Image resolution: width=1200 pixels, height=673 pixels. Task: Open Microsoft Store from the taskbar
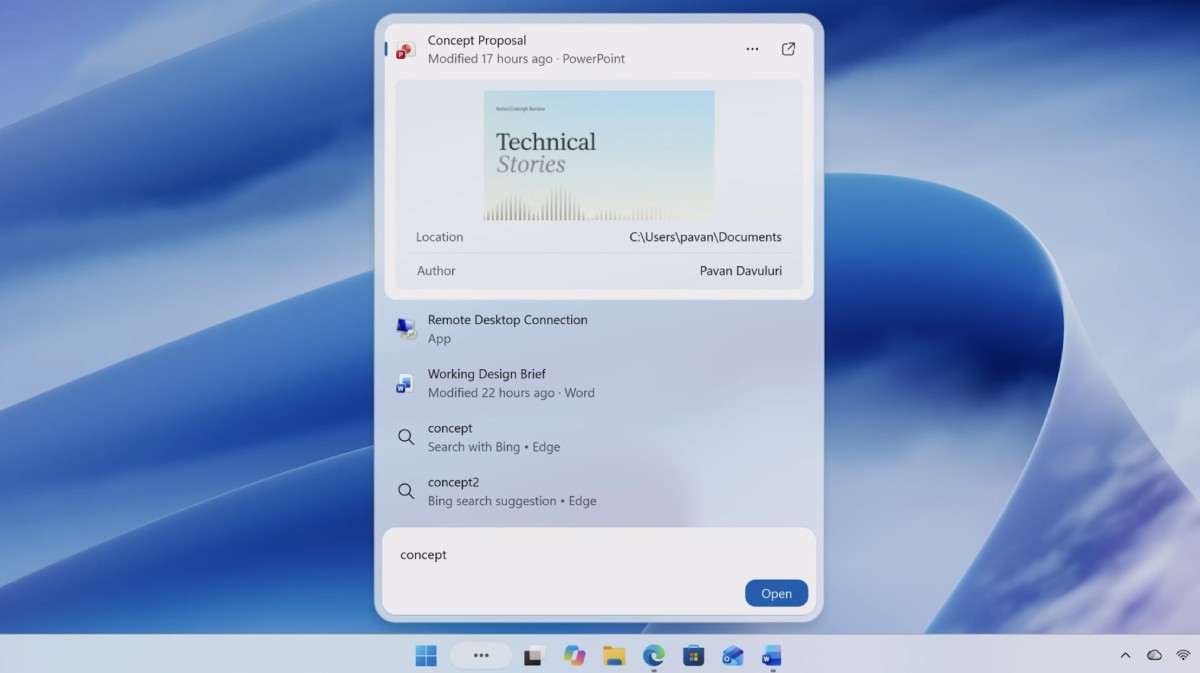(x=693, y=656)
